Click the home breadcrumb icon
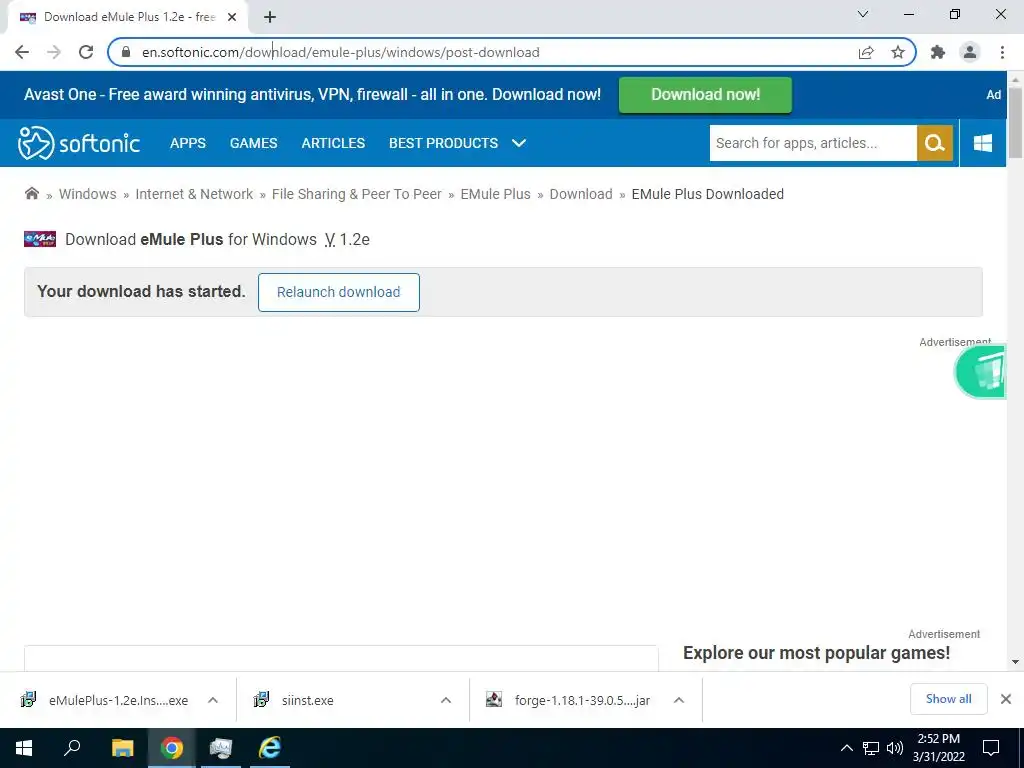 point(31,193)
